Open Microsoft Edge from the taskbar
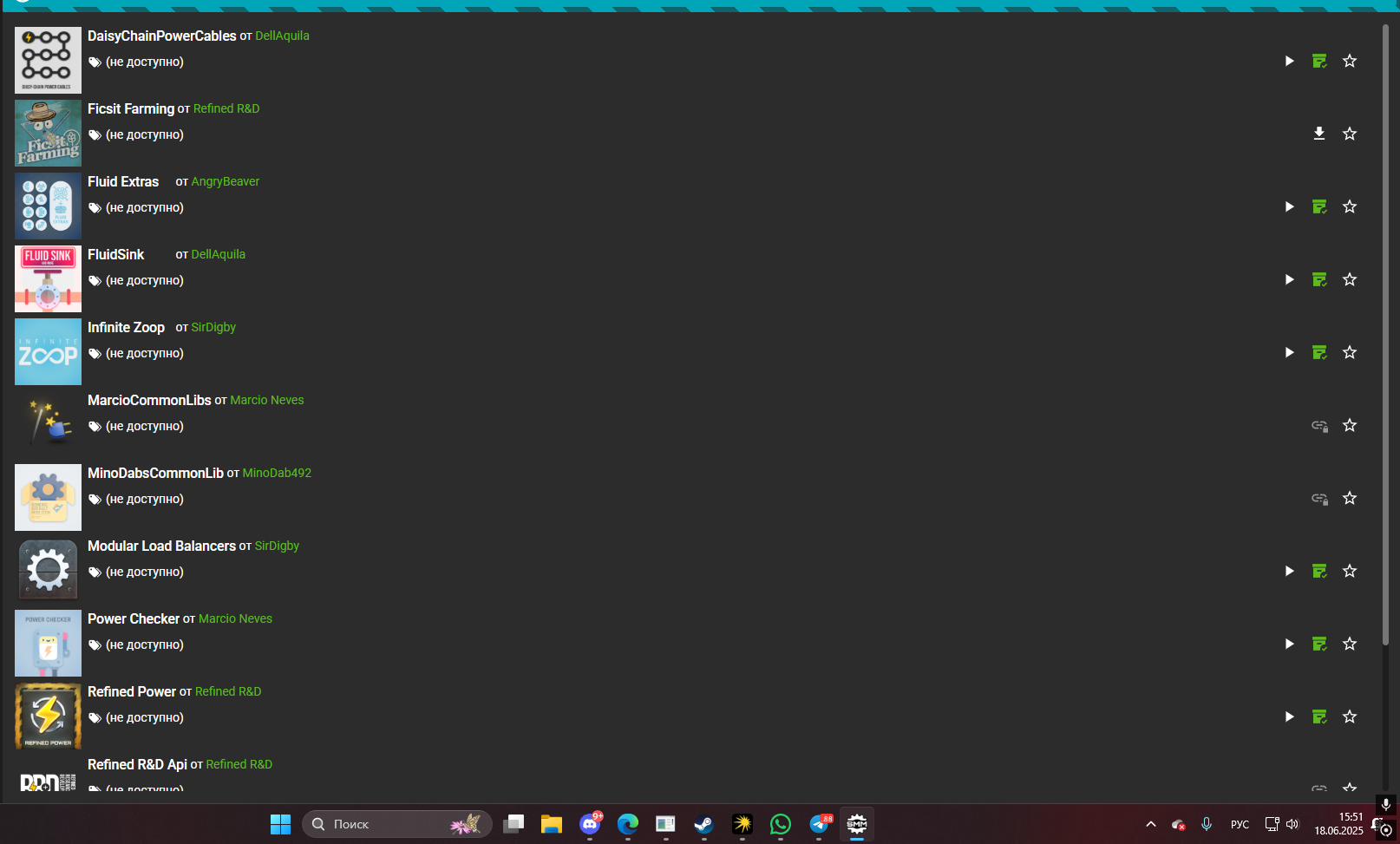Viewport: 1400px width, 844px height. [x=628, y=824]
